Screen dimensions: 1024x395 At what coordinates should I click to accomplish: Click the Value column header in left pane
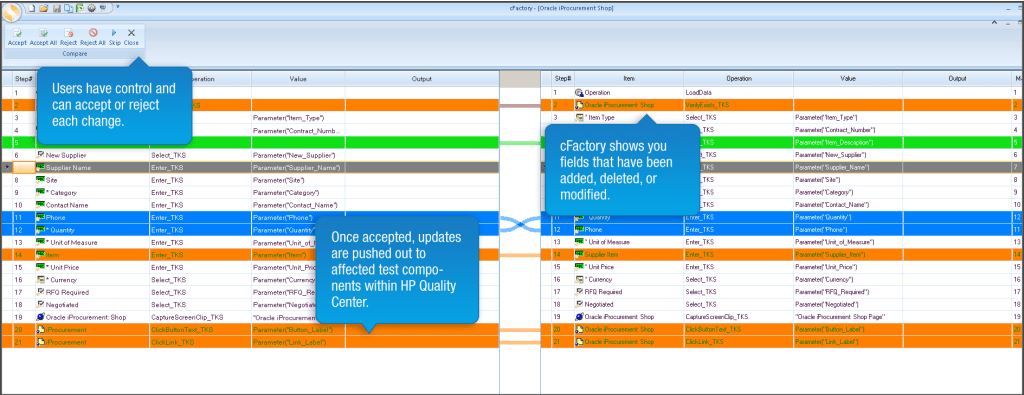tap(298, 78)
